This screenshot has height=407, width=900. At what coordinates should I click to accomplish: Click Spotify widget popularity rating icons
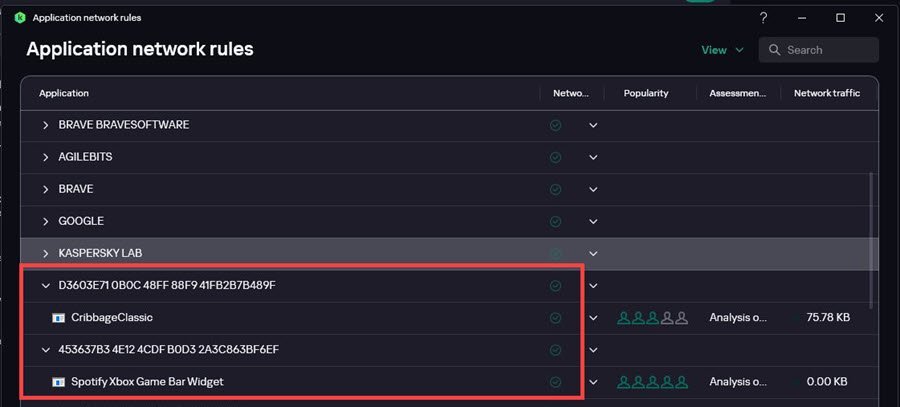[x=652, y=382]
